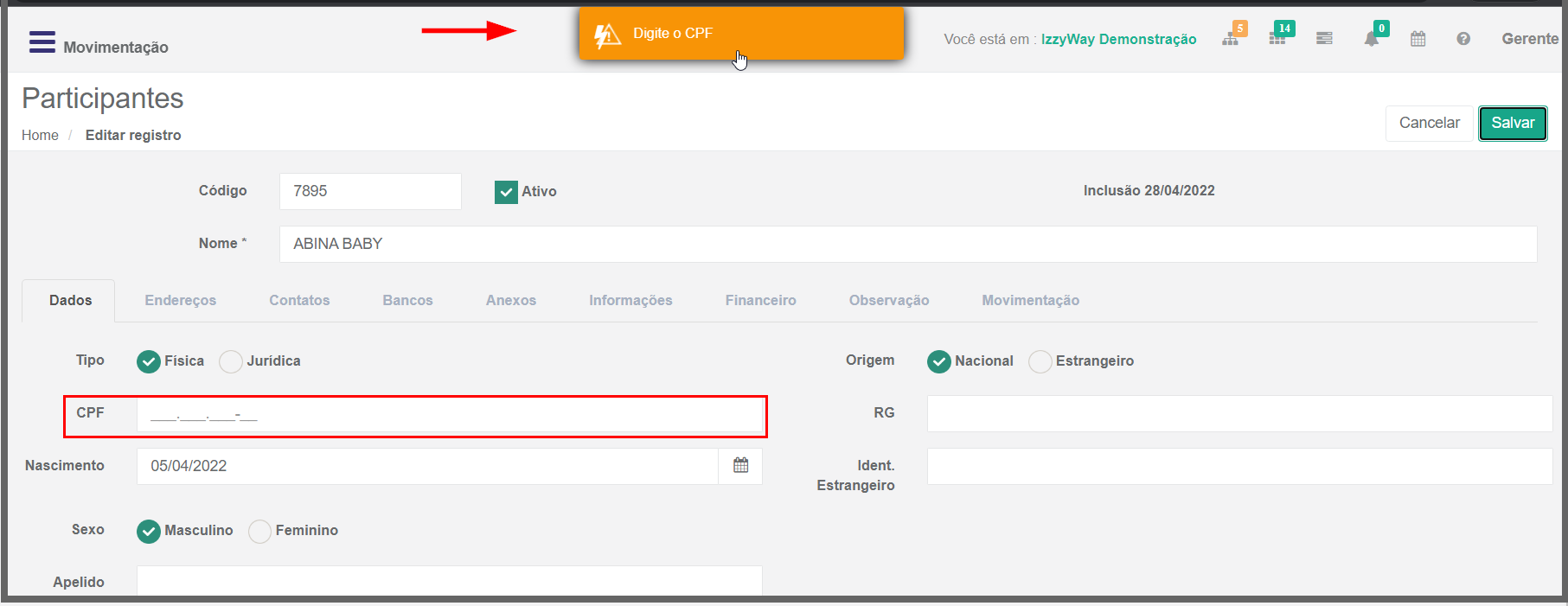Open the grid apps icon with badge 14

pyautogui.click(x=1277, y=39)
